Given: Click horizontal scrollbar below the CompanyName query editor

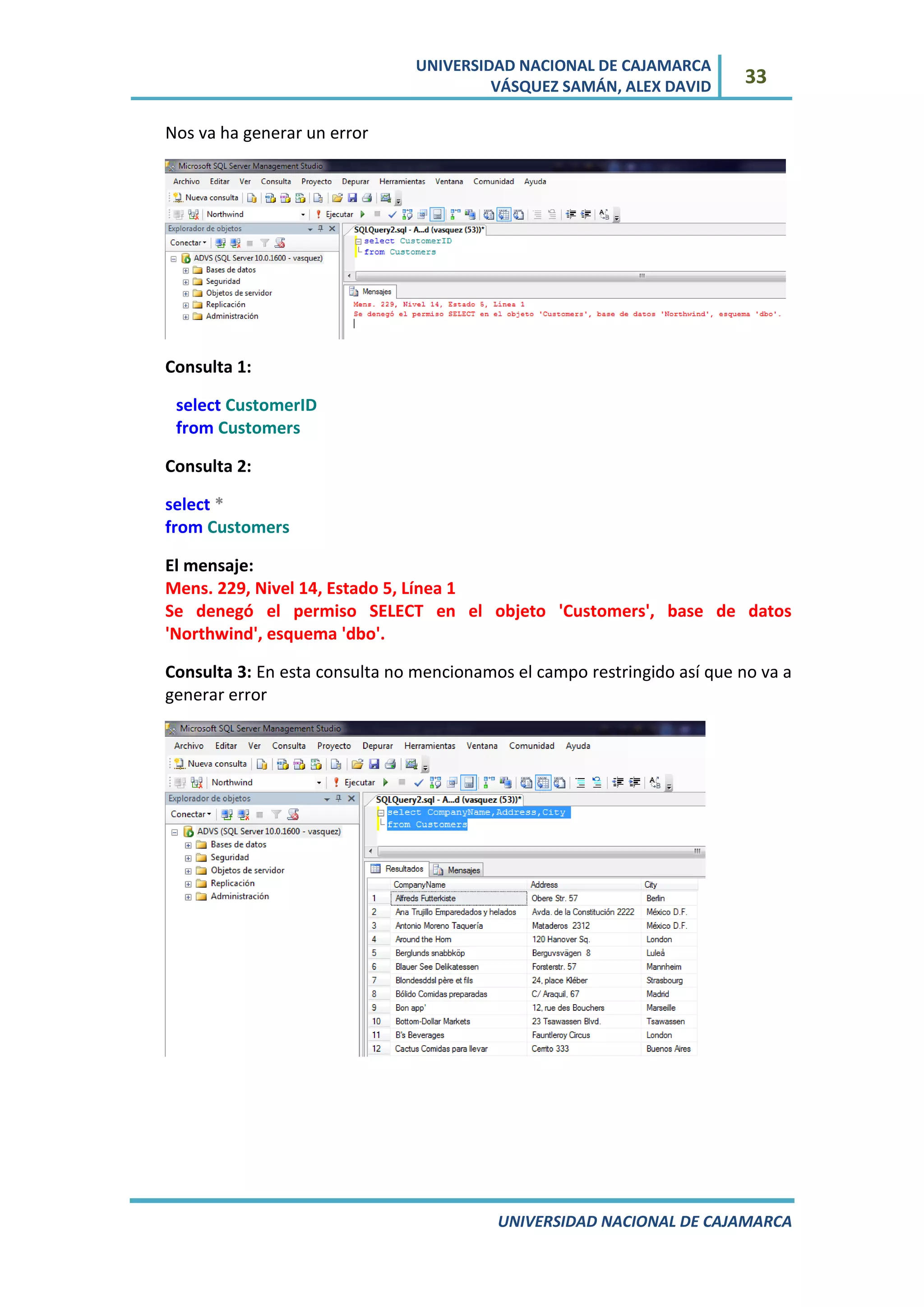Looking at the screenshot, I should (535, 852).
